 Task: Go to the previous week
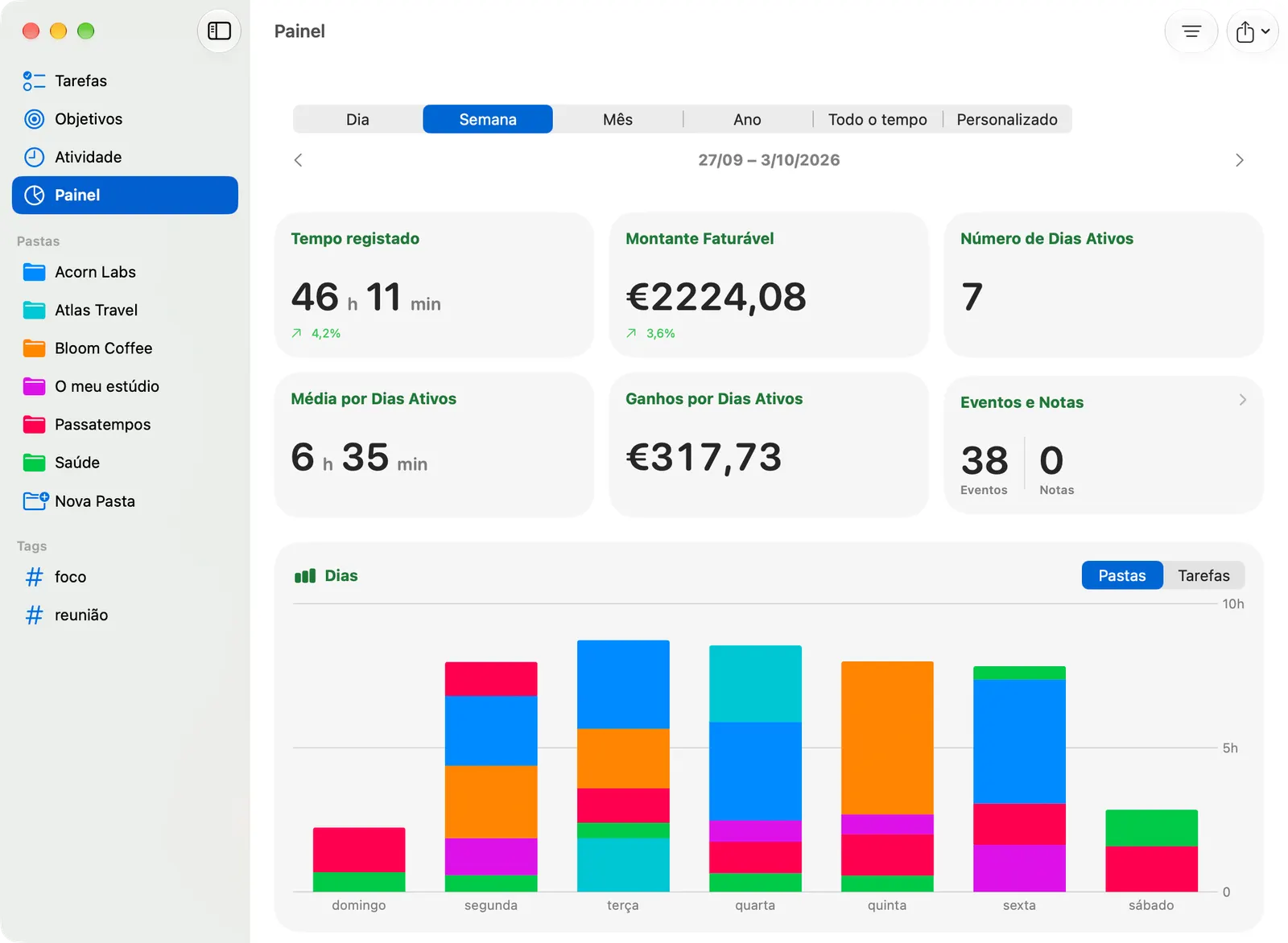tap(299, 160)
